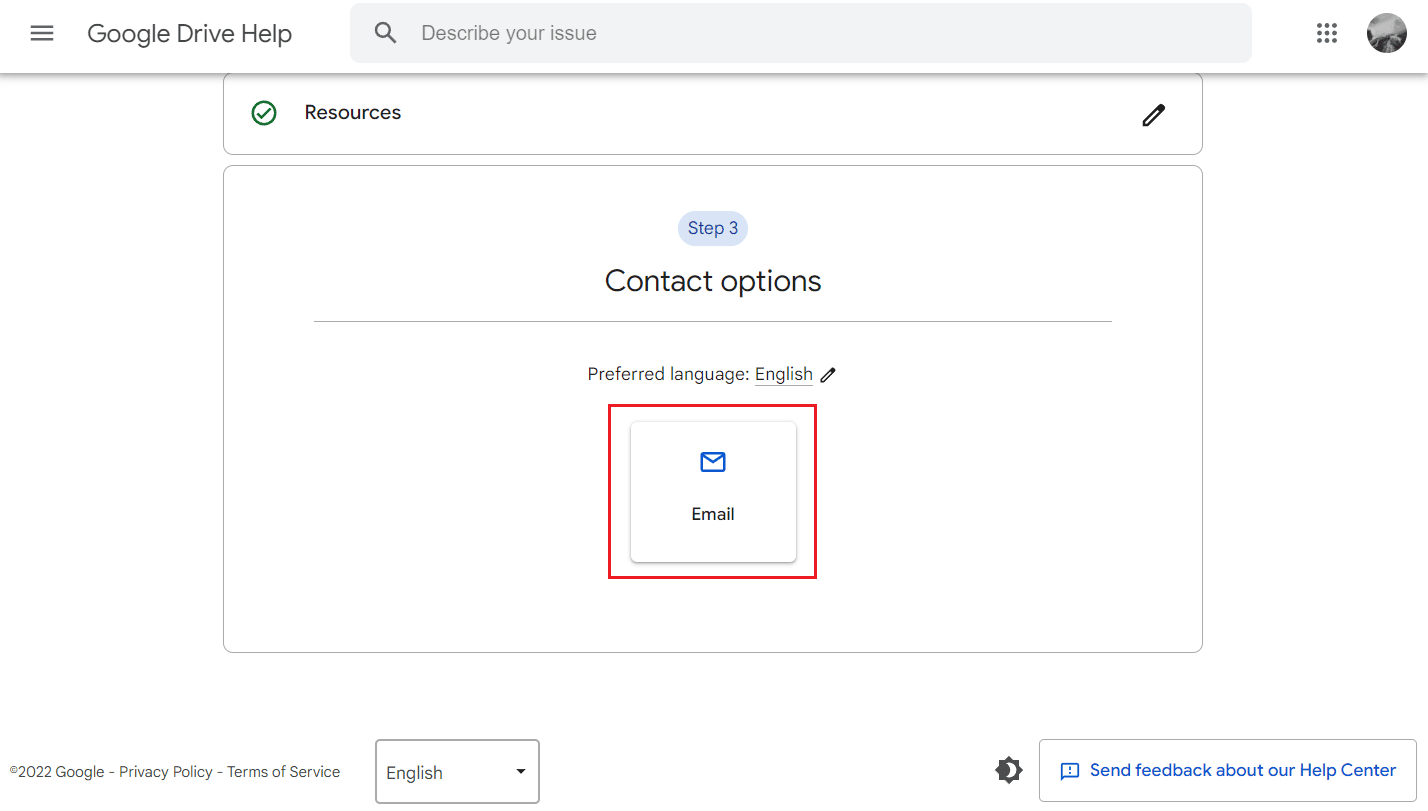Edit the Resources step pencil icon
Viewport: 1428px width, 811px height.
[x=1153, y=115]
